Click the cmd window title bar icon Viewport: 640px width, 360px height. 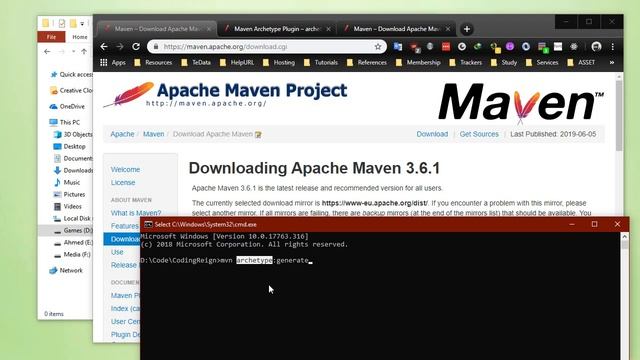[x=149, y=224]
